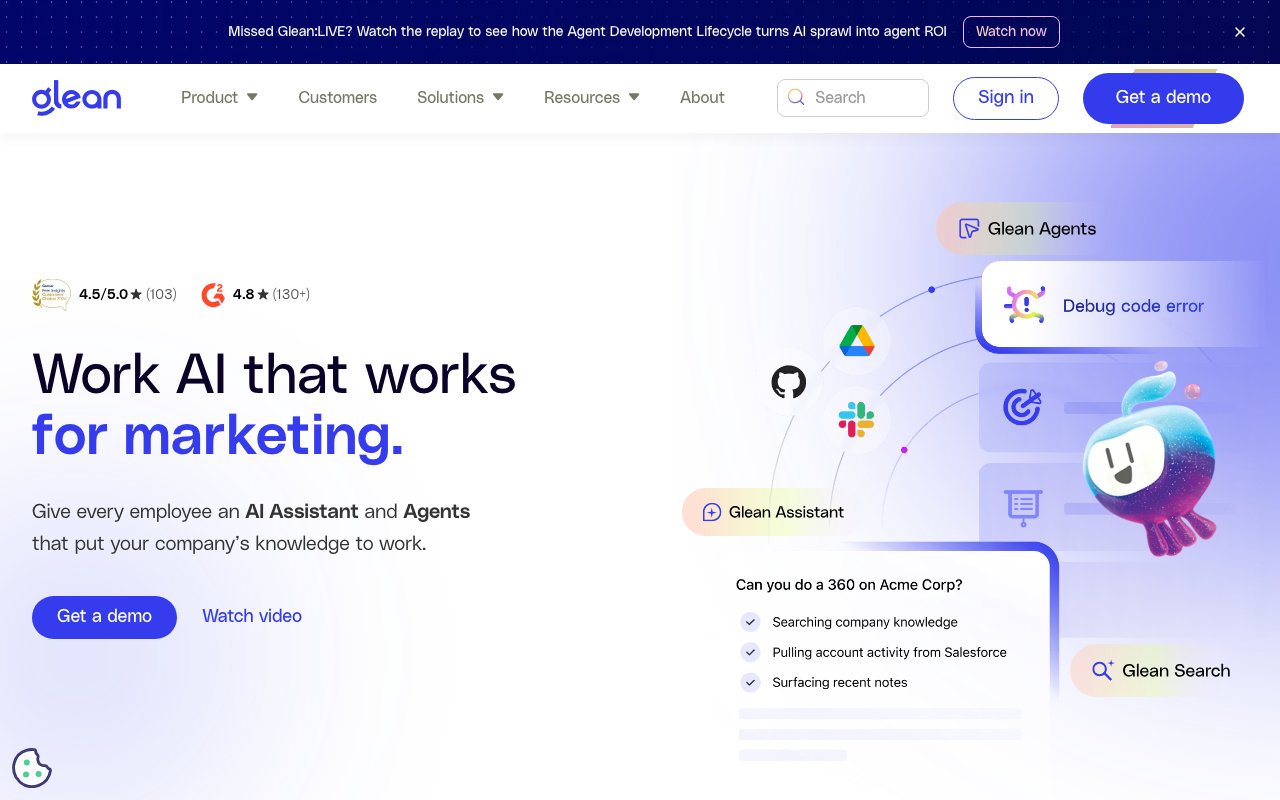Click the Debug code error card

(x=1122, y=306)
